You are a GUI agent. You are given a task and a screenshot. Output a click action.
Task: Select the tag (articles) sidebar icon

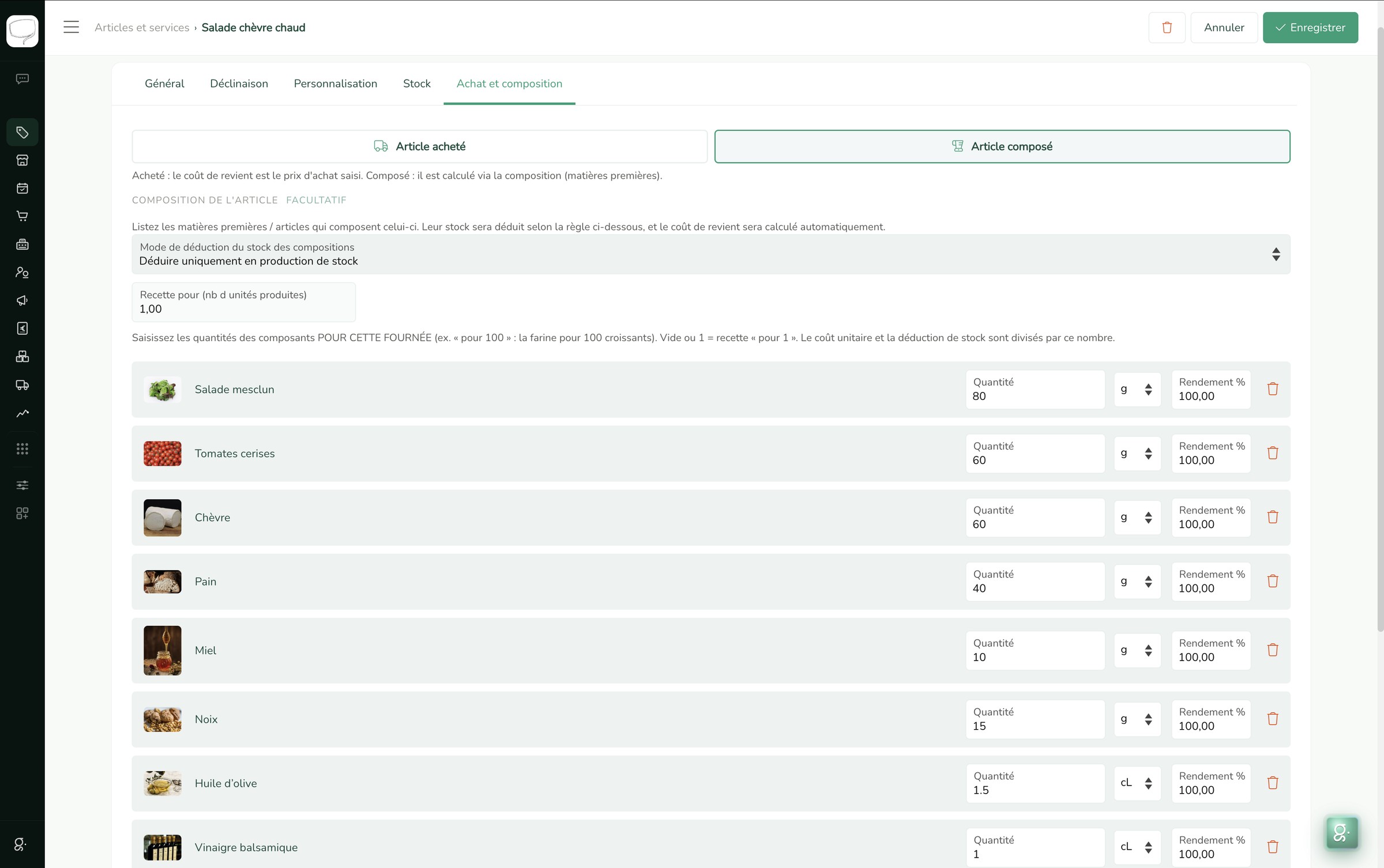click(22, 133)
